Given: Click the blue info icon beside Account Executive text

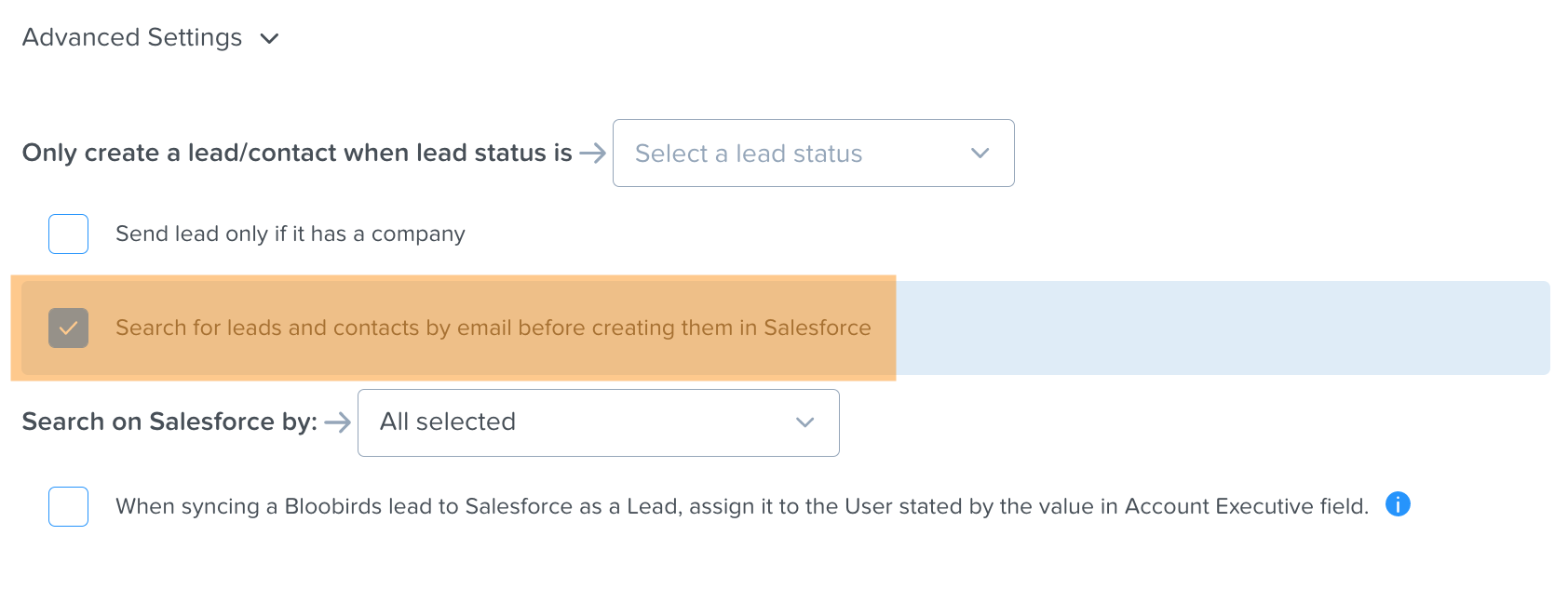Looking at the screenshot, I should click(x=1398, y=503).
